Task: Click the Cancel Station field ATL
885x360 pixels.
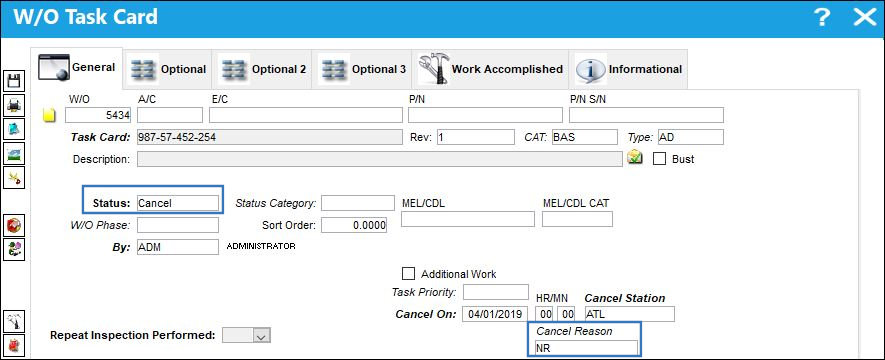Action: tap(629, 314)
